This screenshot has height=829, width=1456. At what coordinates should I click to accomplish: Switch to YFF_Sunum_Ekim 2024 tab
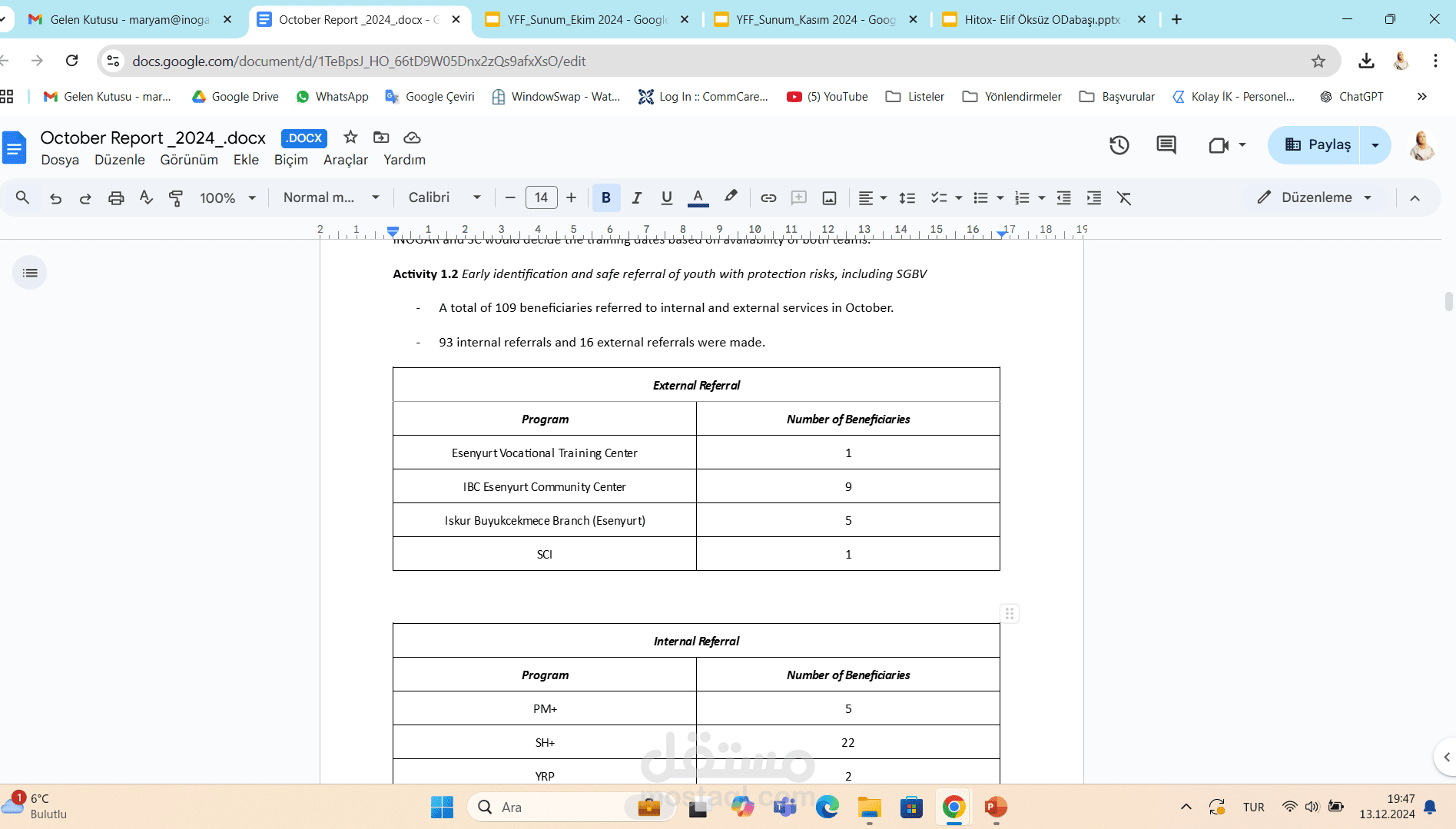588,19
